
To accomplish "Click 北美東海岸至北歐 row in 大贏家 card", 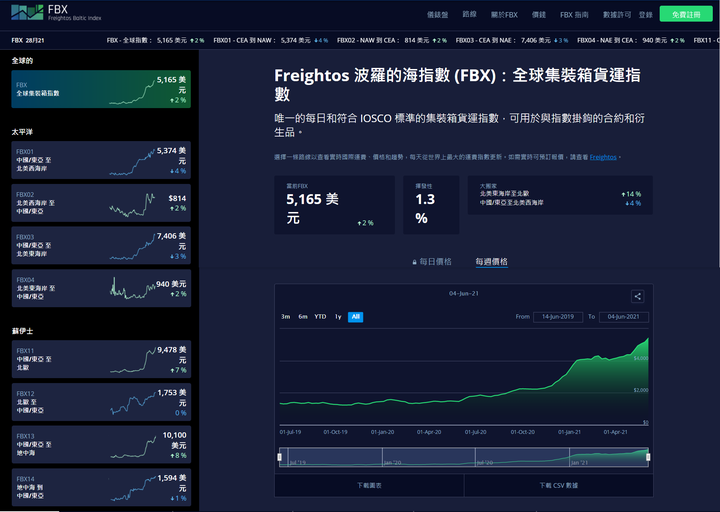I will 560,194.
